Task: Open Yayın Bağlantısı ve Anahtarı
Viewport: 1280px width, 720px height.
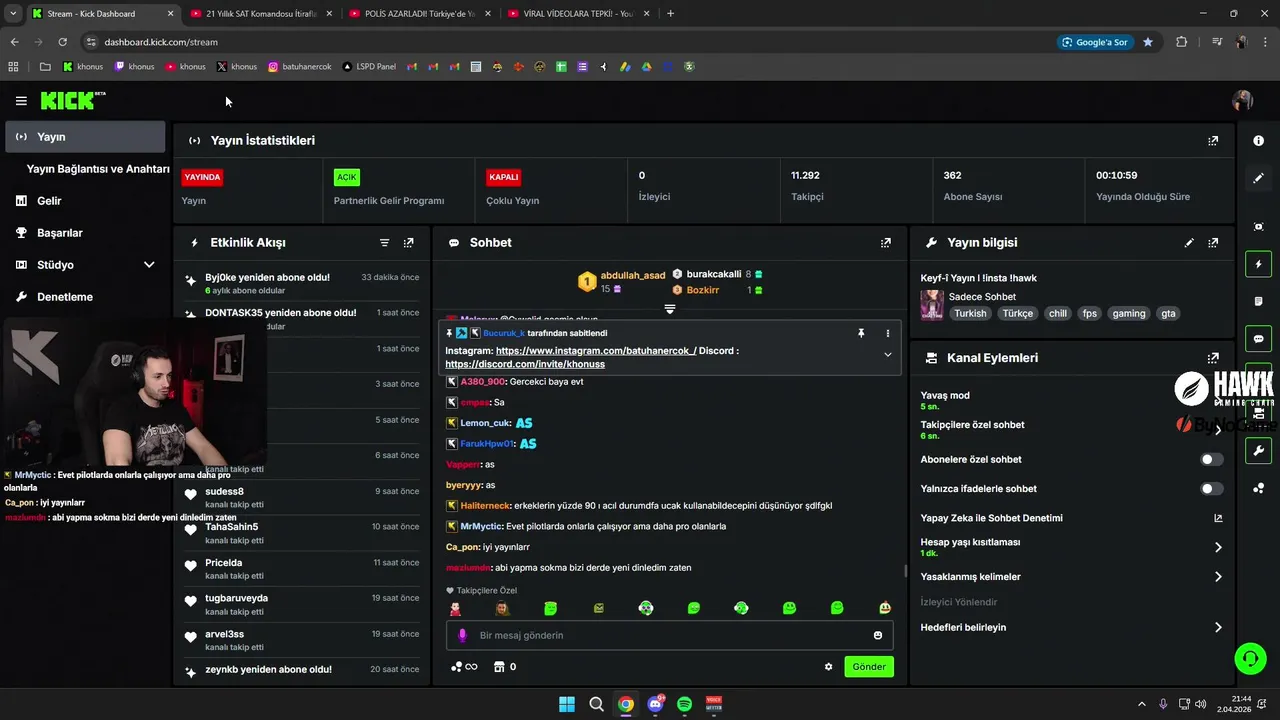Action: (x=98, y=169)
